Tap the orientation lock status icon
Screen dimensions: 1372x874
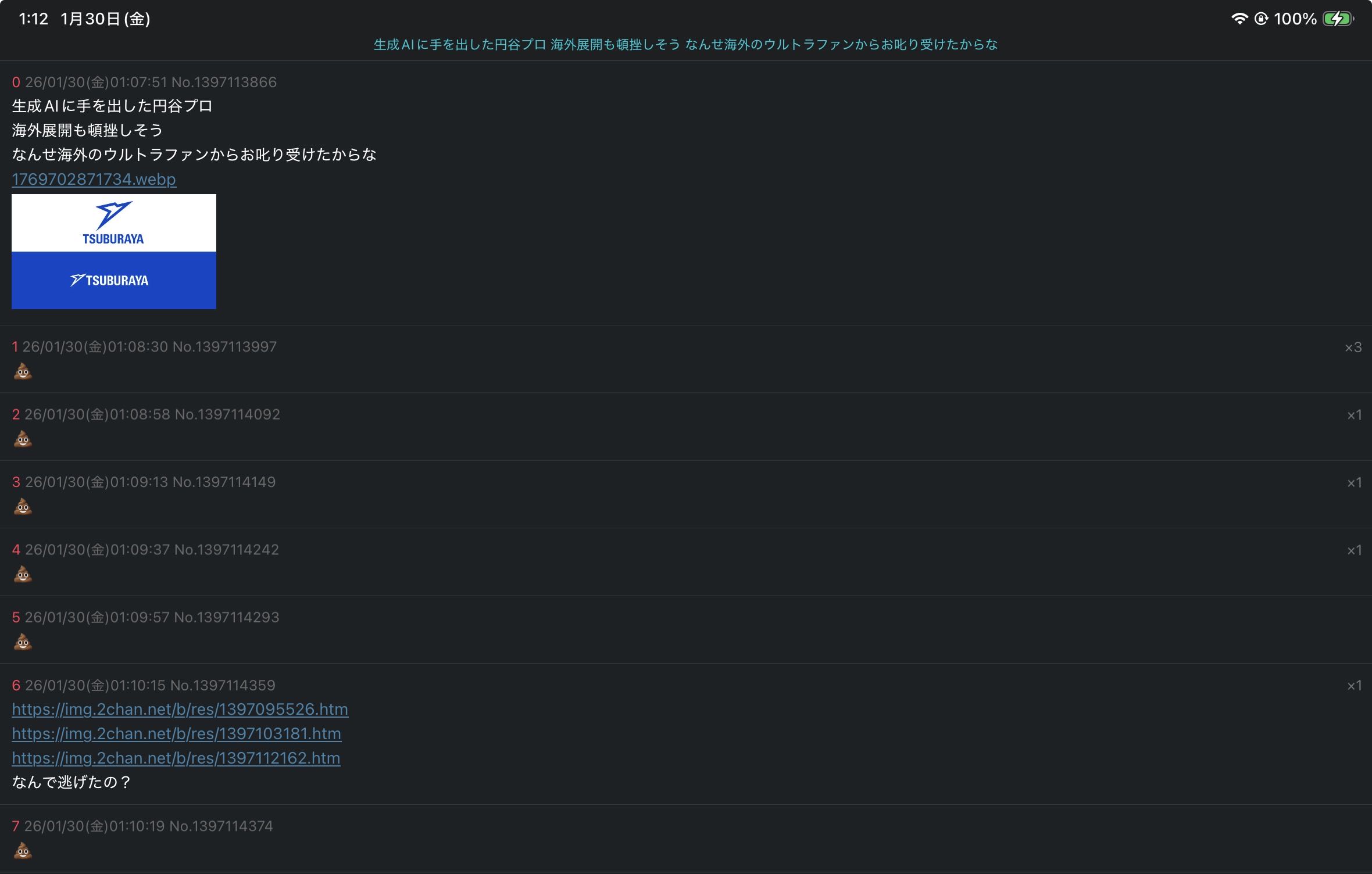coord(1260,19)
